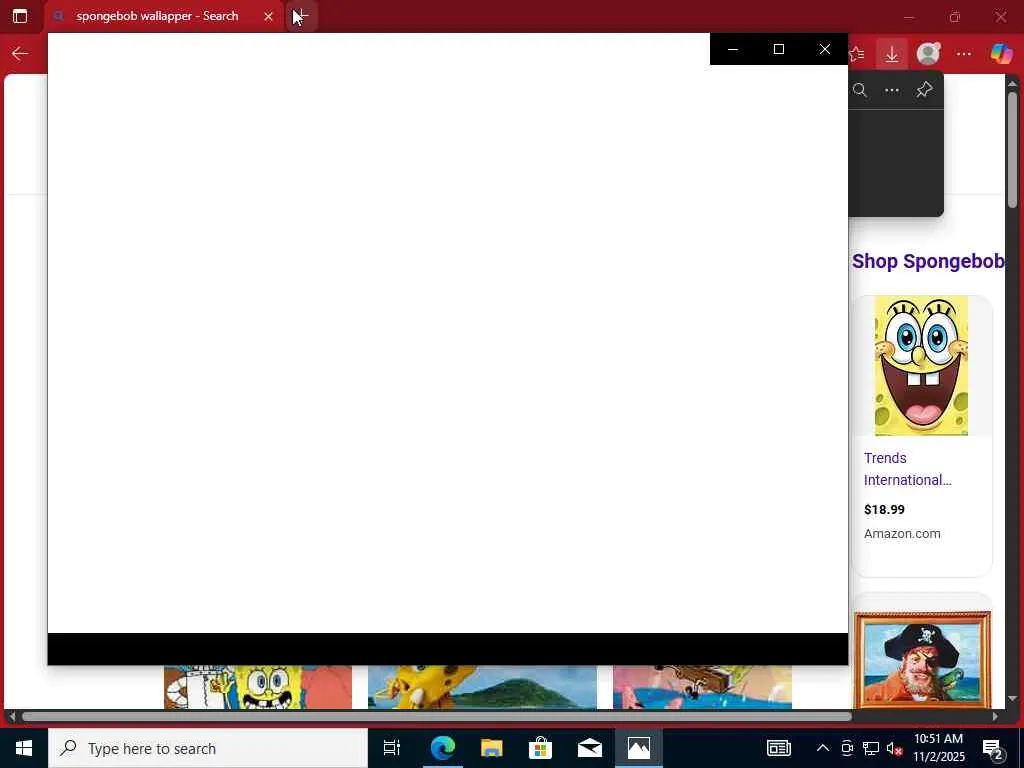Close the Photos window
Screen dimensions: 1024x768
pyautogui.click(x=825, y=49)
